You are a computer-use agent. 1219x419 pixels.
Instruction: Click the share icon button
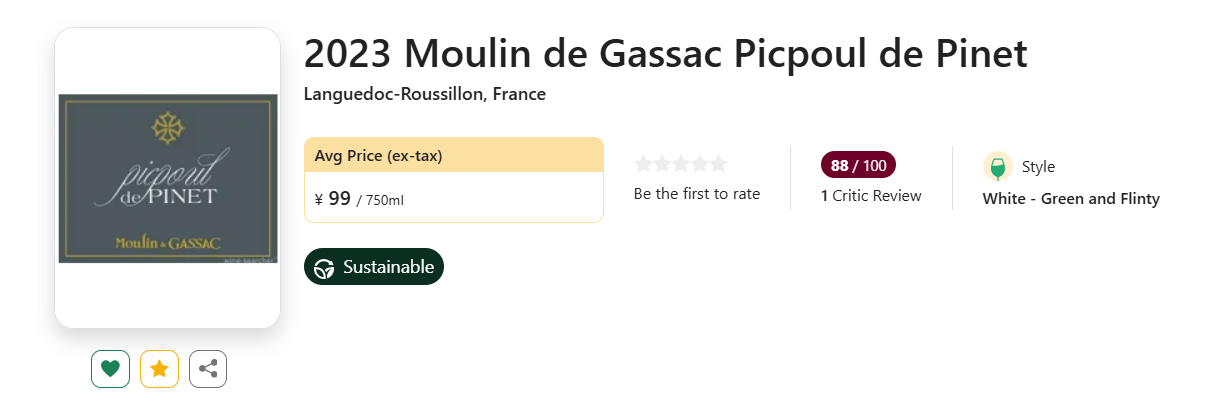pos(208,369)
